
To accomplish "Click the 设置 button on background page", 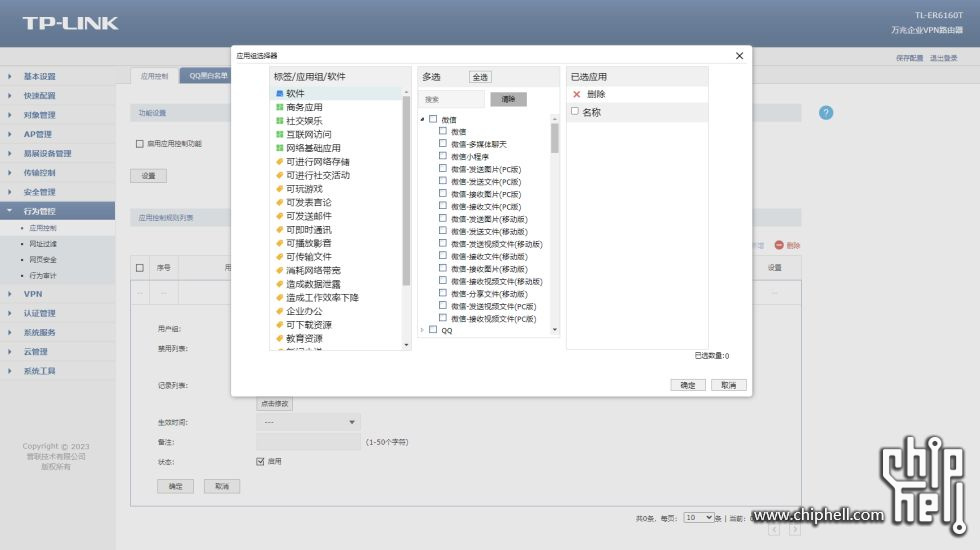I will coord(149,176).
